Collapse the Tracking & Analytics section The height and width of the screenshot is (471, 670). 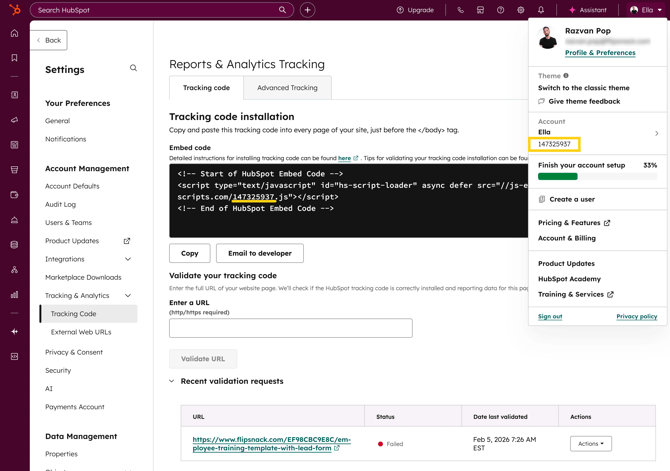pyautogui.click(x=127, y=296)
